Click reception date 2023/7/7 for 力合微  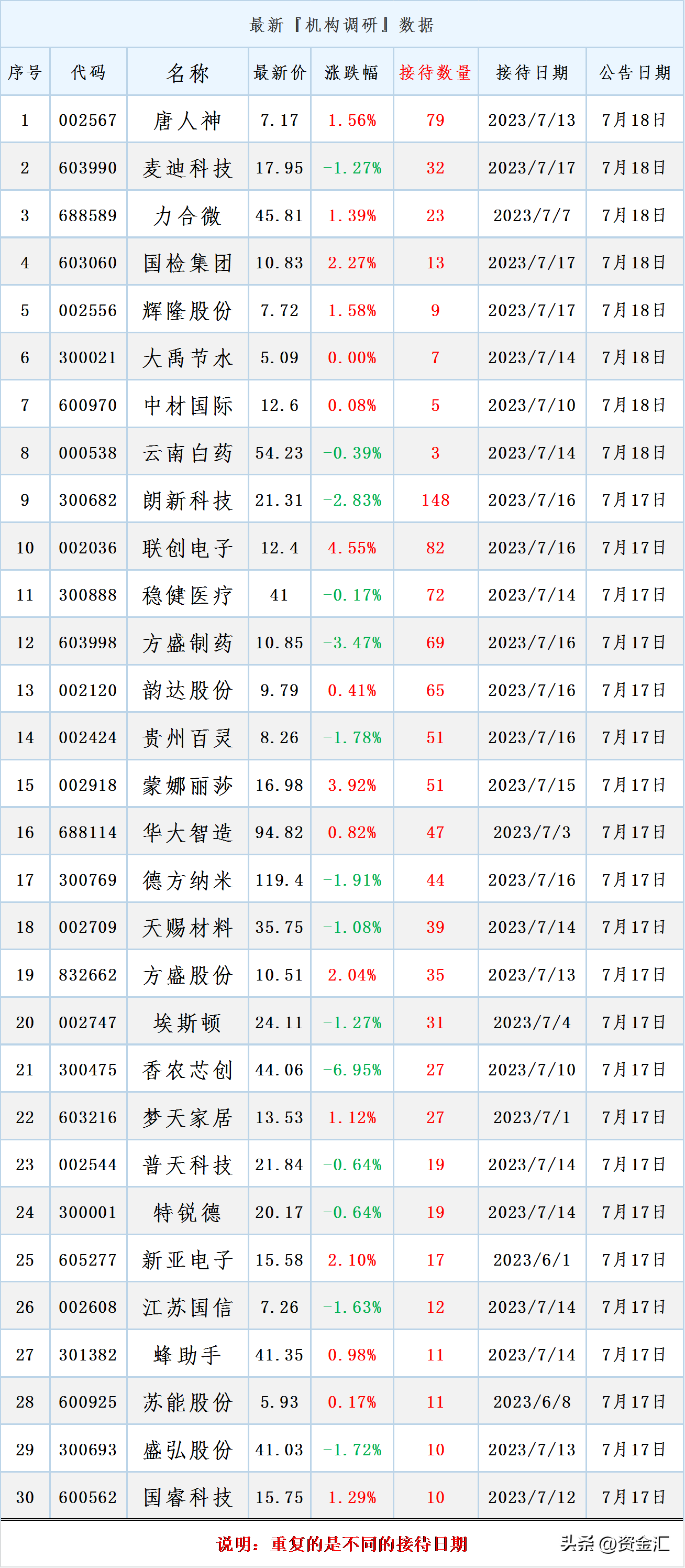(x=532, y=215)
